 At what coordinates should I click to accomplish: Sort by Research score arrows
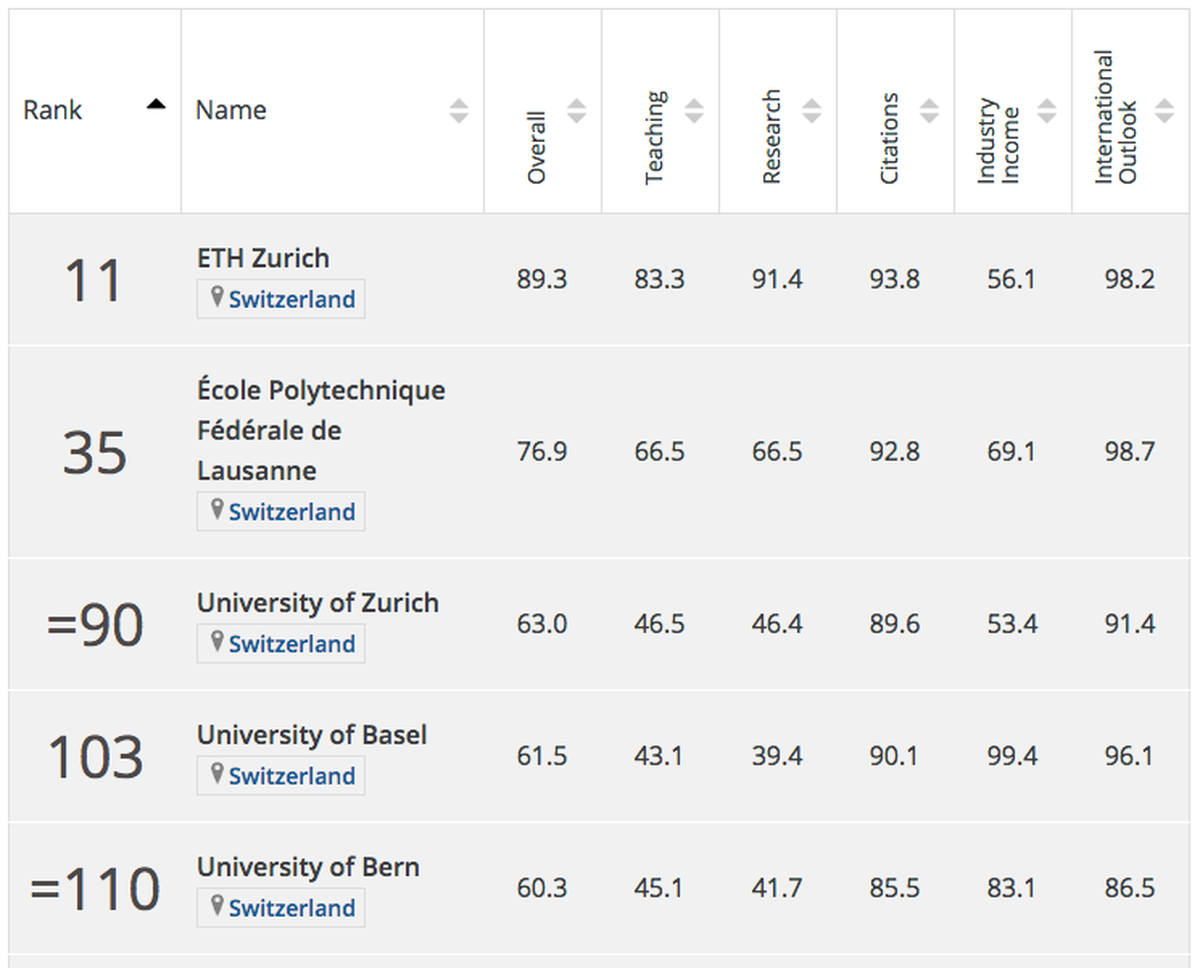click(812, 110)
